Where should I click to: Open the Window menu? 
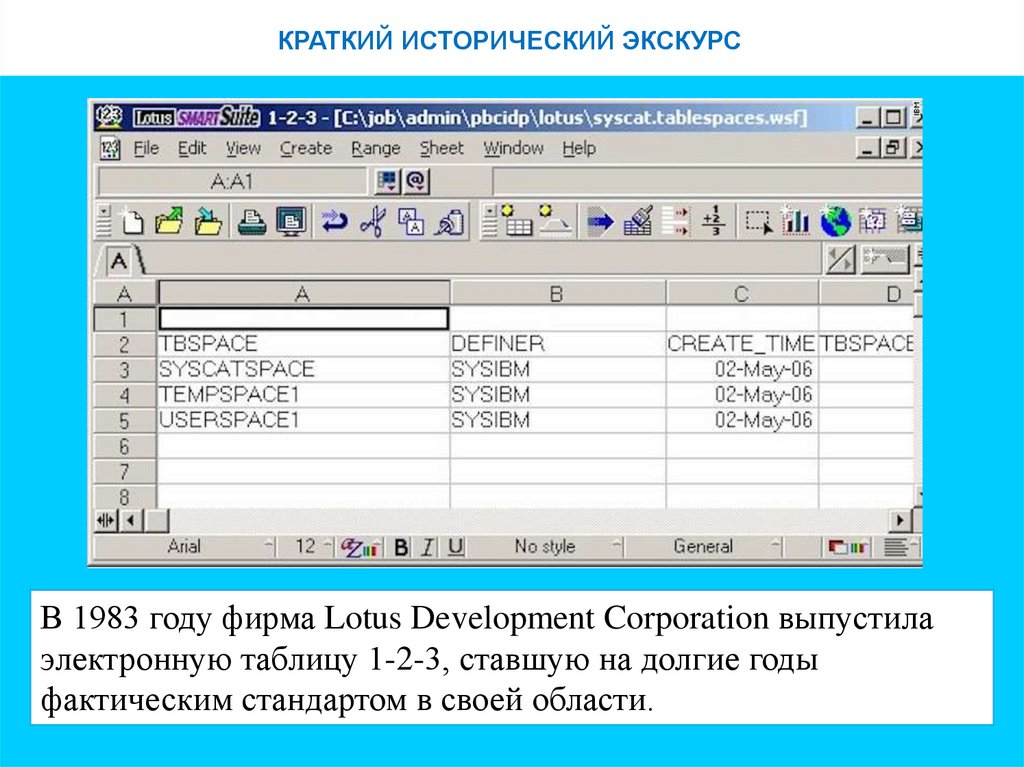coord(513,149)
